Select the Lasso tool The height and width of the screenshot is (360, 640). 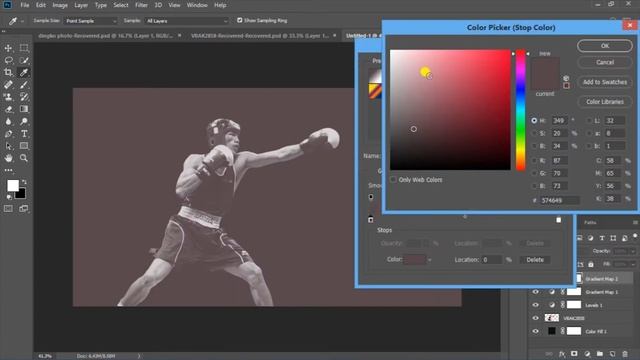(8, 60)
